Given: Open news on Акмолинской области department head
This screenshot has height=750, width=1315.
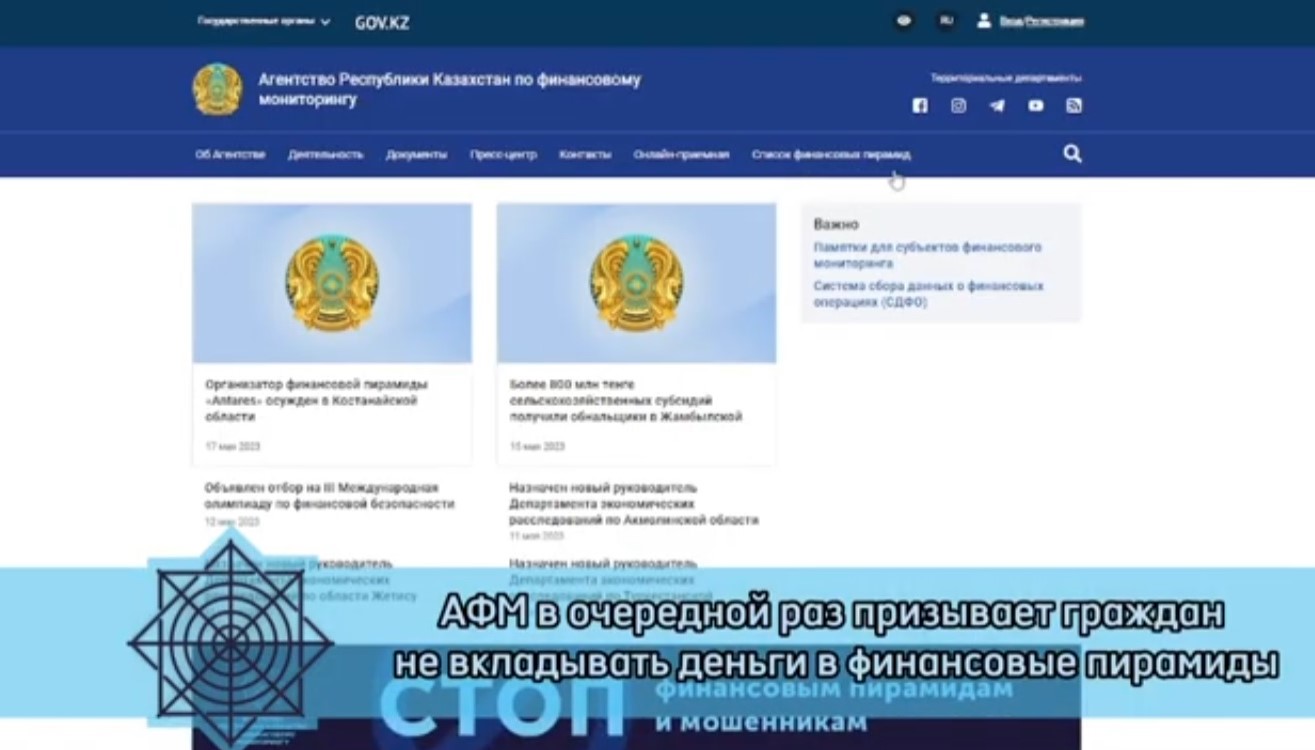Looking at the screenshot, I should click(x=633, y=504).
